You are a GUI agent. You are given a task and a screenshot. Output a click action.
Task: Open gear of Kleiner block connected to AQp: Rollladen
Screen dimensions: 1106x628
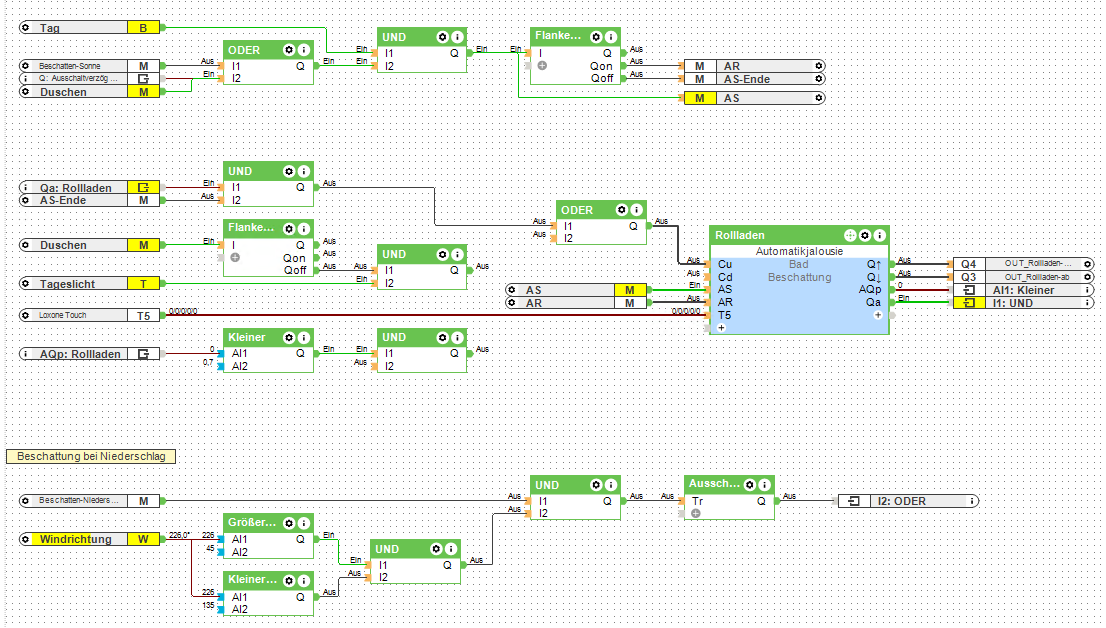(x=289, y=337)
